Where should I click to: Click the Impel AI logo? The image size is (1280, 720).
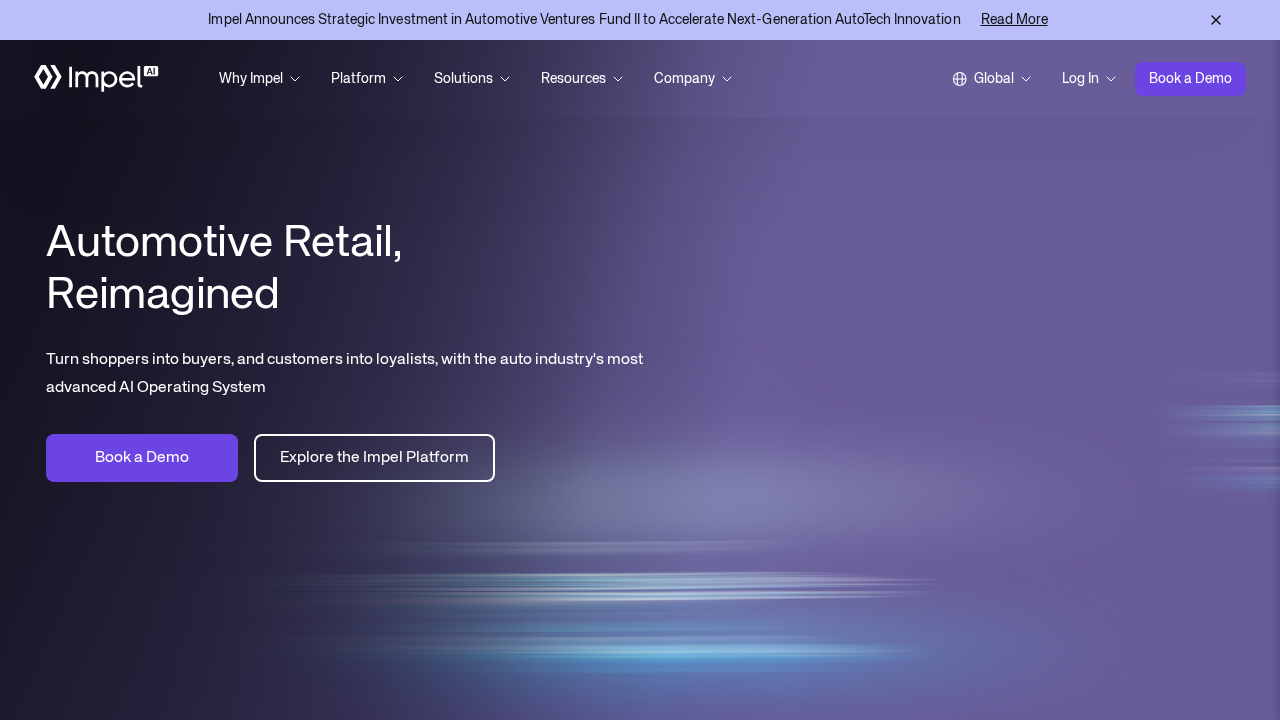click(96, 78)
